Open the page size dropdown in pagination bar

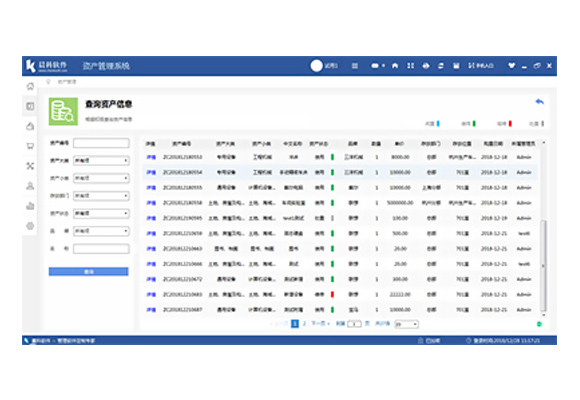pos(407,324)
